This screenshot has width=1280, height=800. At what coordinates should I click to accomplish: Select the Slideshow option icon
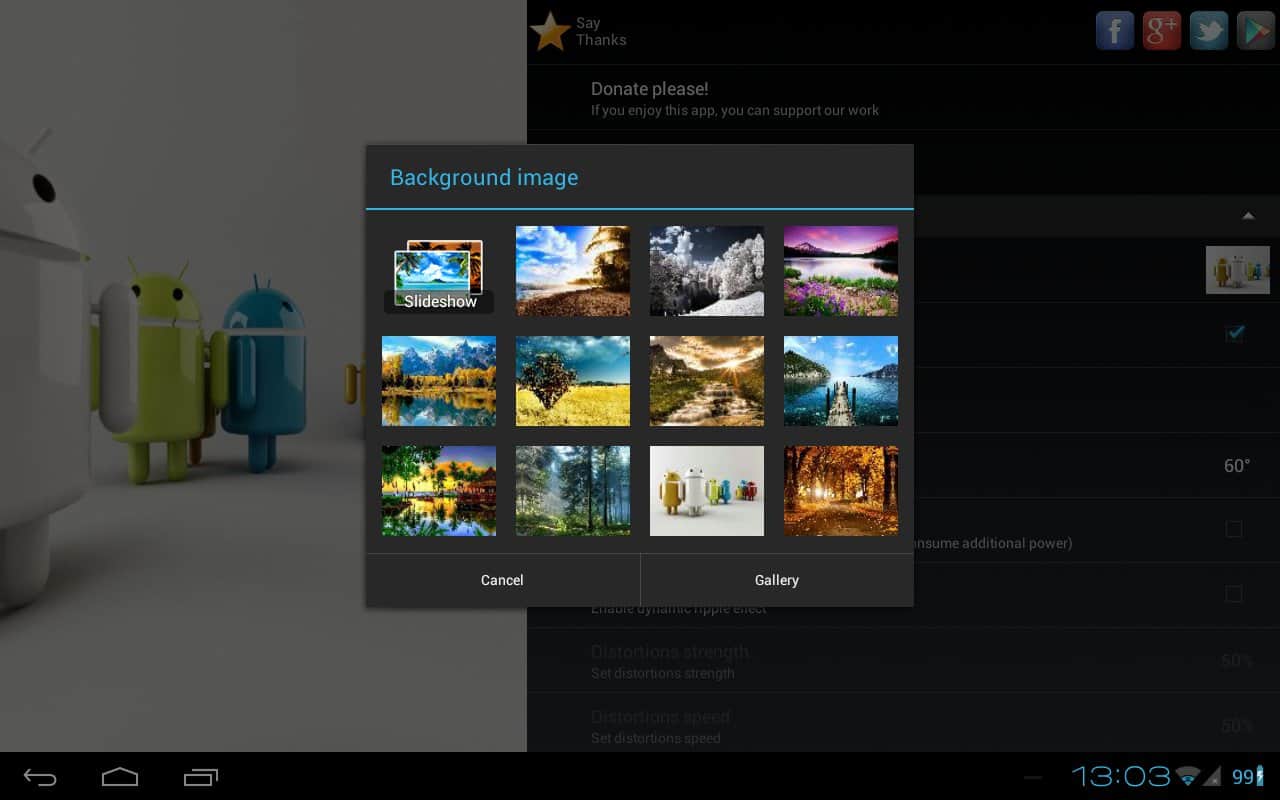click(439, 272)
